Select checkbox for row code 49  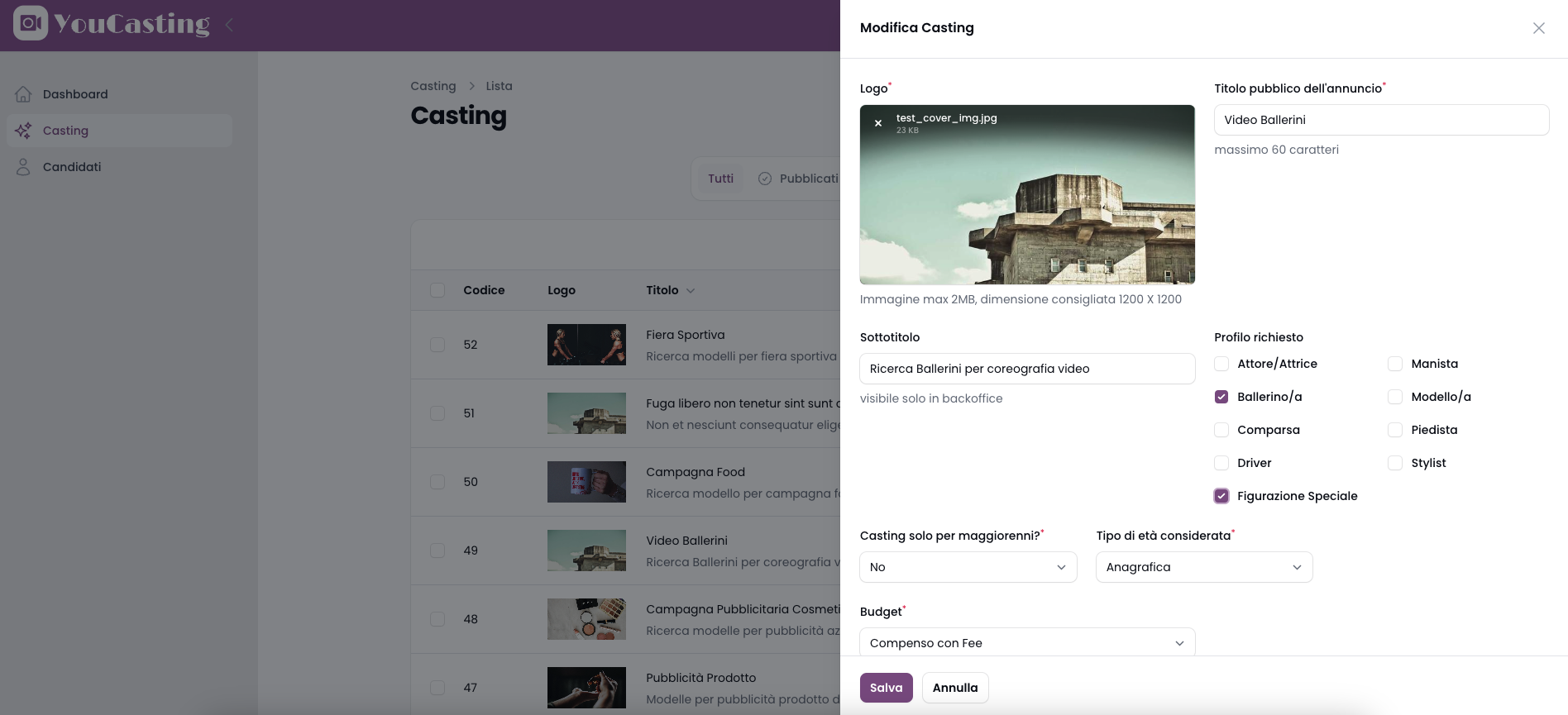[437, 551]
